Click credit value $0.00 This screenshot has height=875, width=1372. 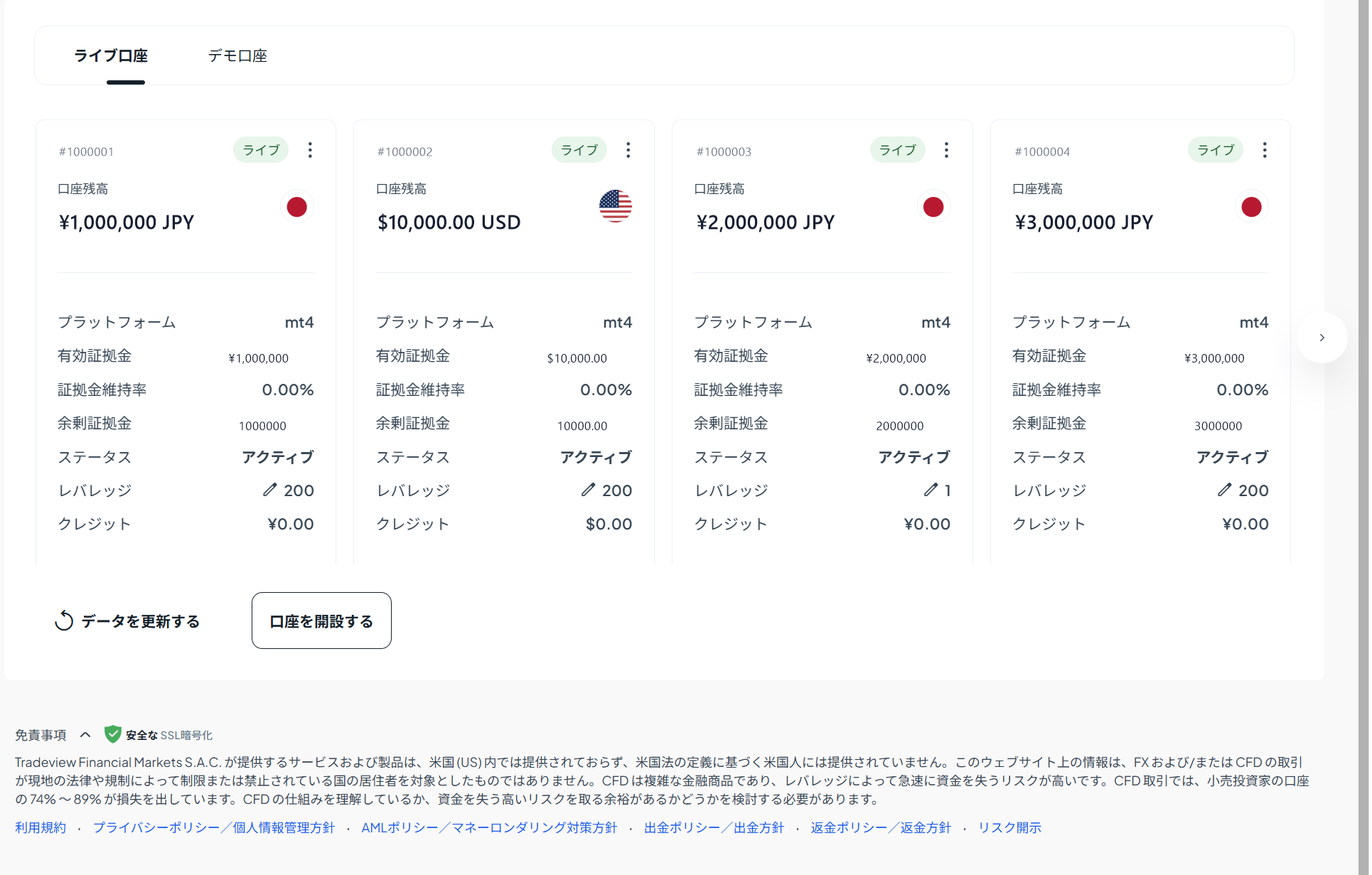pos(609,524)
